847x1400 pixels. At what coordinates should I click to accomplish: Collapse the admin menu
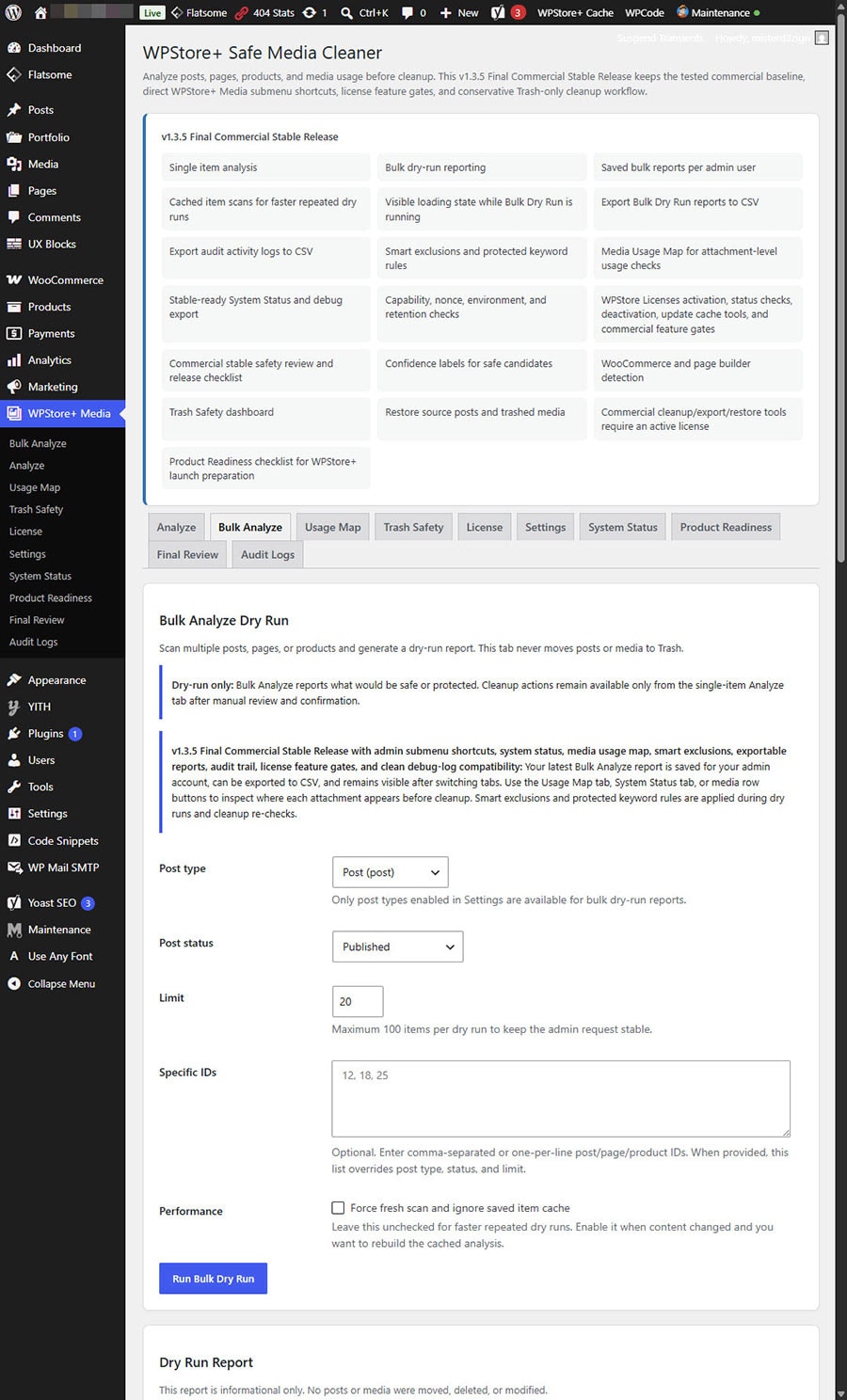click(62, 984)
